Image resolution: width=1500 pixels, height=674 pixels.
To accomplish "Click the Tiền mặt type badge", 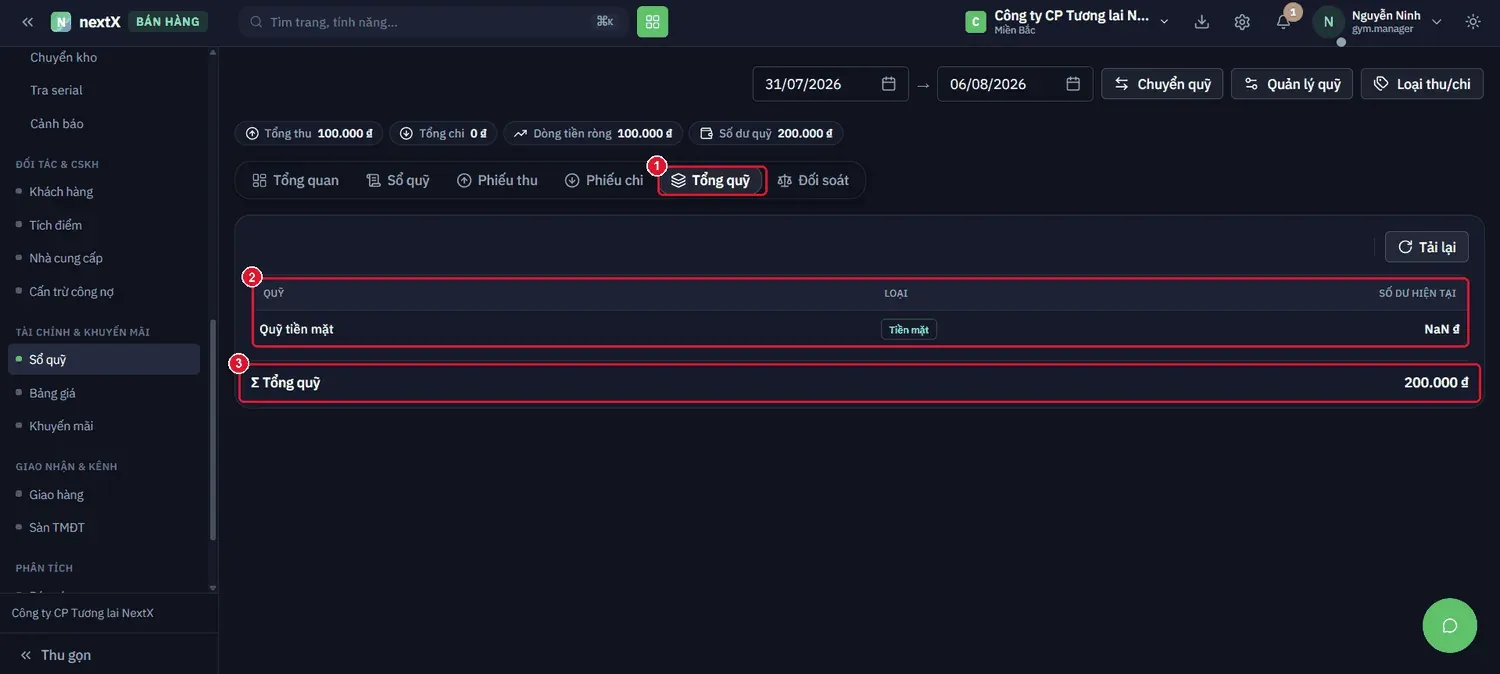I will [x=909, y=329].
